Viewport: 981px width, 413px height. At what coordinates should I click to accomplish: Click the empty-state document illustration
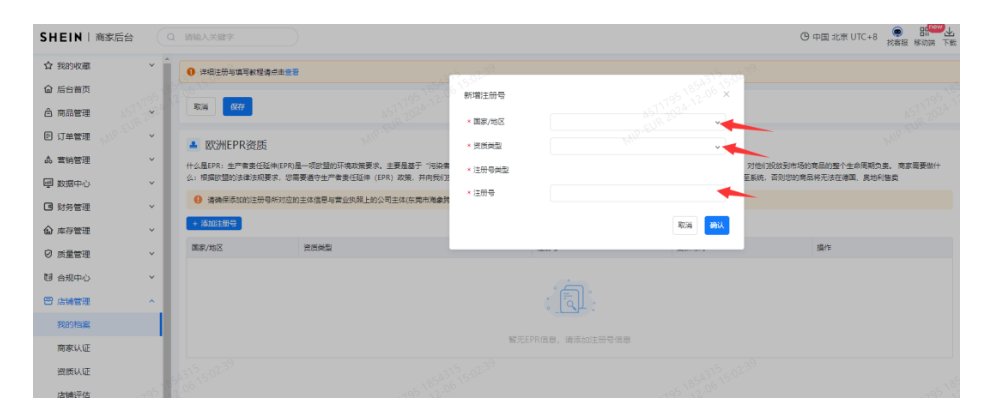click(569, 298)
